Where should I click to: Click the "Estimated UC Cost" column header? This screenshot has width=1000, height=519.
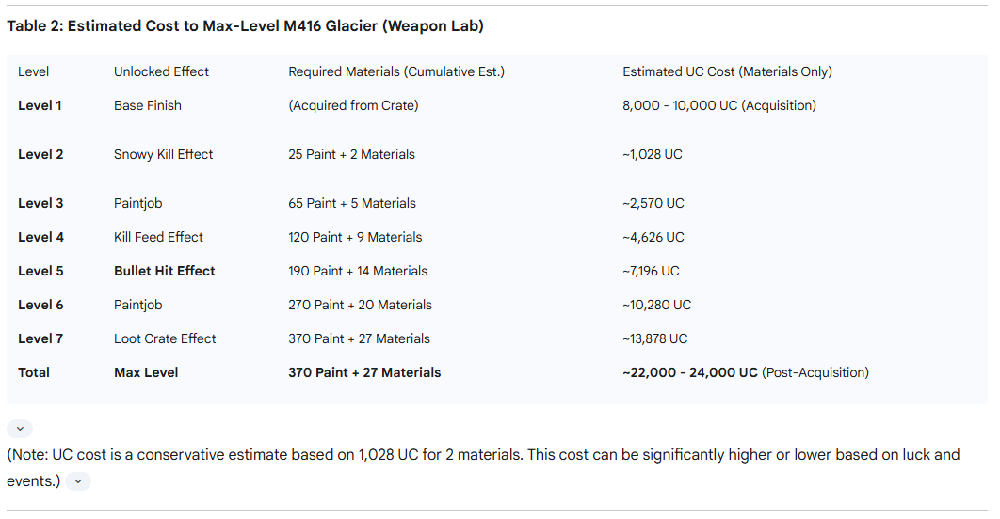click(x=727, y=72)
